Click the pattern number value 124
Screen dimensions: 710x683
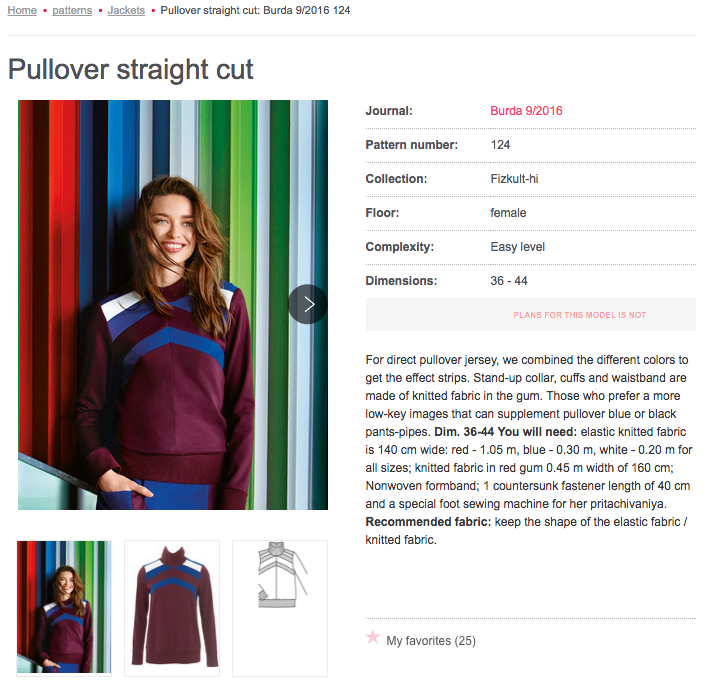pos(500,145)
